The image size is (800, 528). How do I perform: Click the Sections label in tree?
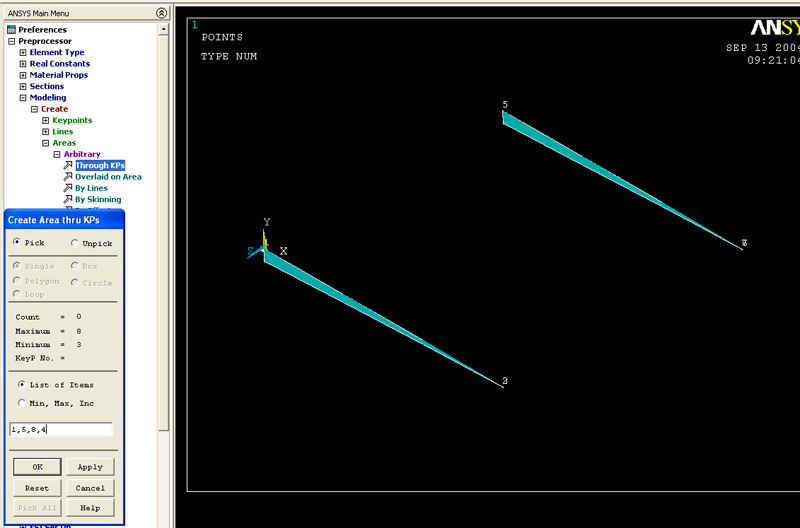[x=46, y=86]
